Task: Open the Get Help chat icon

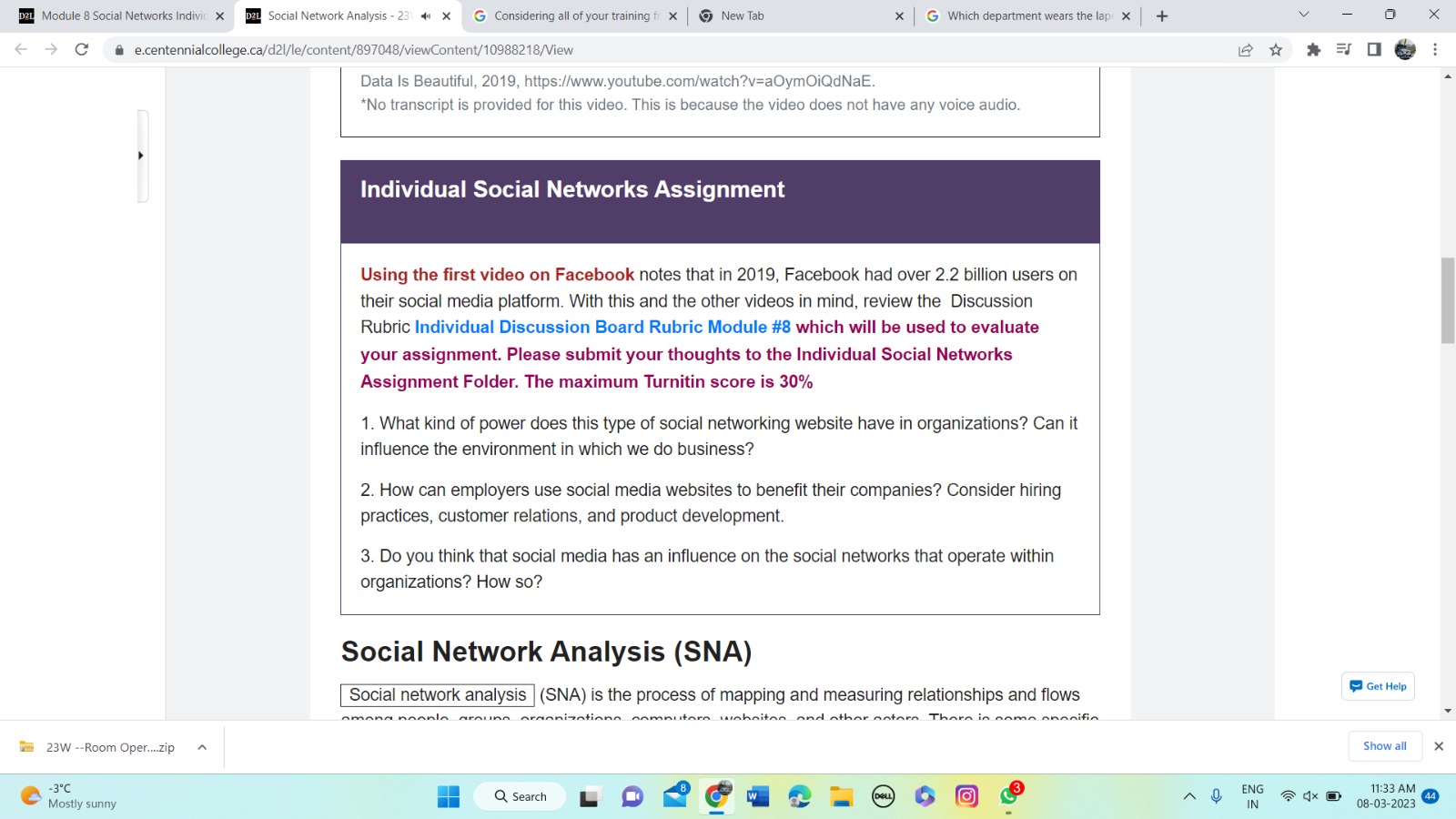Action: pos(1377,686)
